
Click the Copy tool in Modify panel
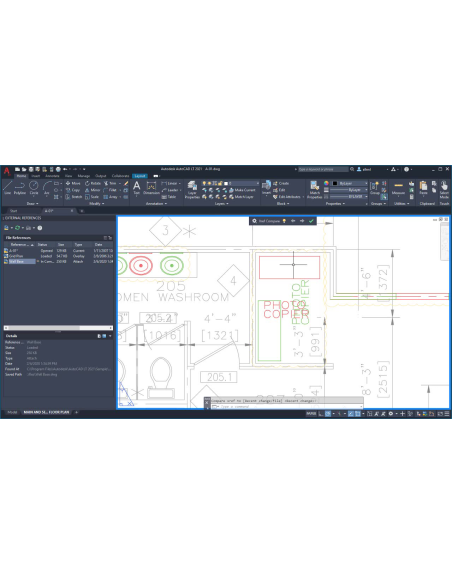click(x=73, y=190)
